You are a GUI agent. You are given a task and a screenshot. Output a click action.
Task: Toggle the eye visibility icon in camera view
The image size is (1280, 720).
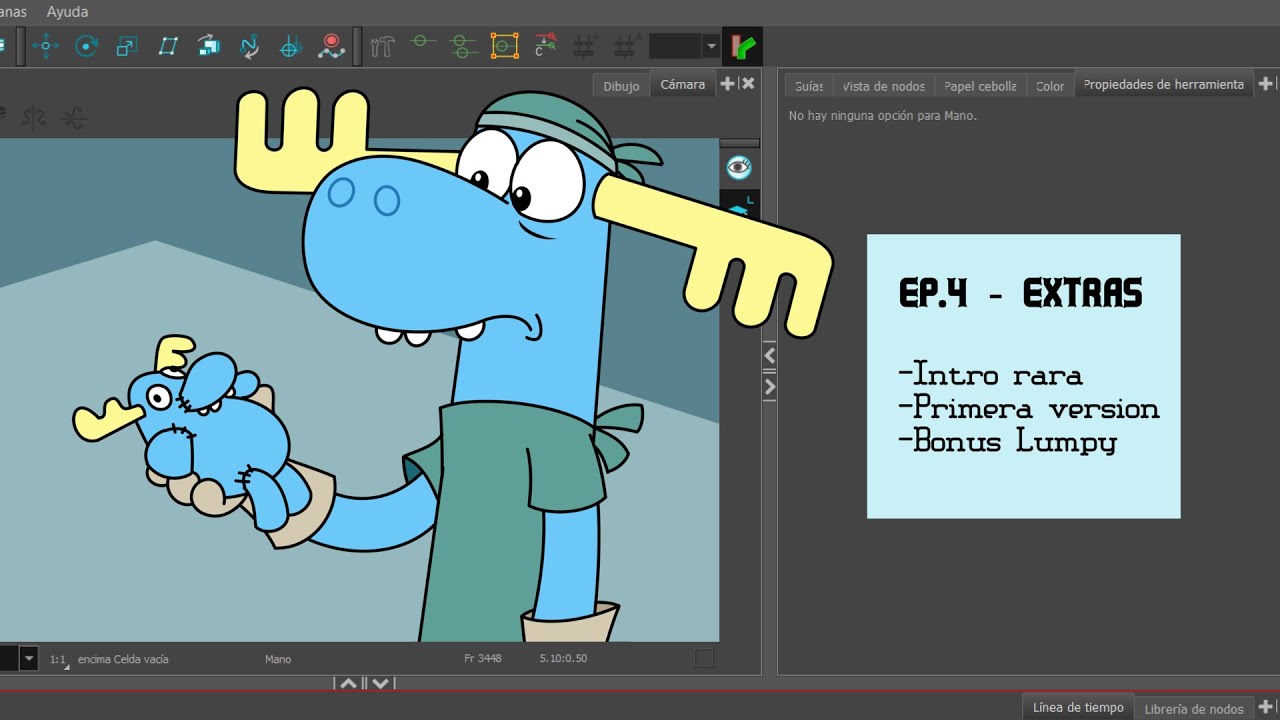click(x=739, y=167)
